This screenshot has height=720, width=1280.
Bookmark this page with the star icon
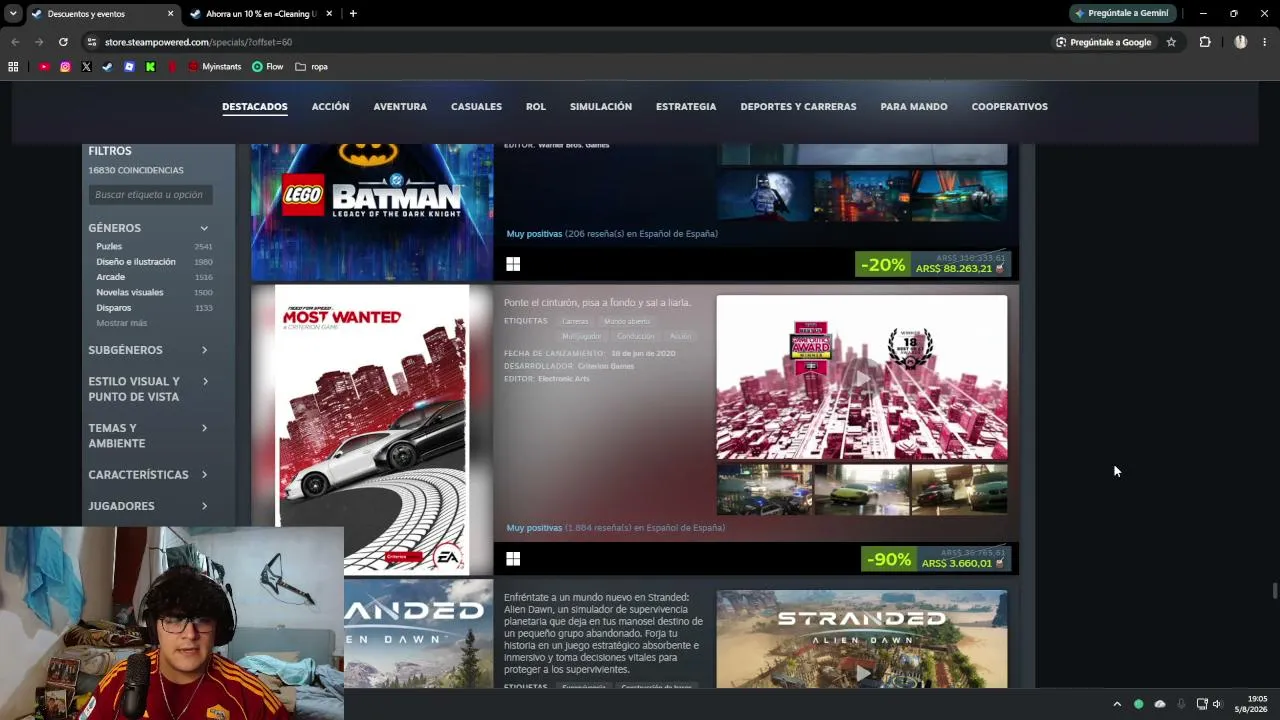coord(1171,42)
